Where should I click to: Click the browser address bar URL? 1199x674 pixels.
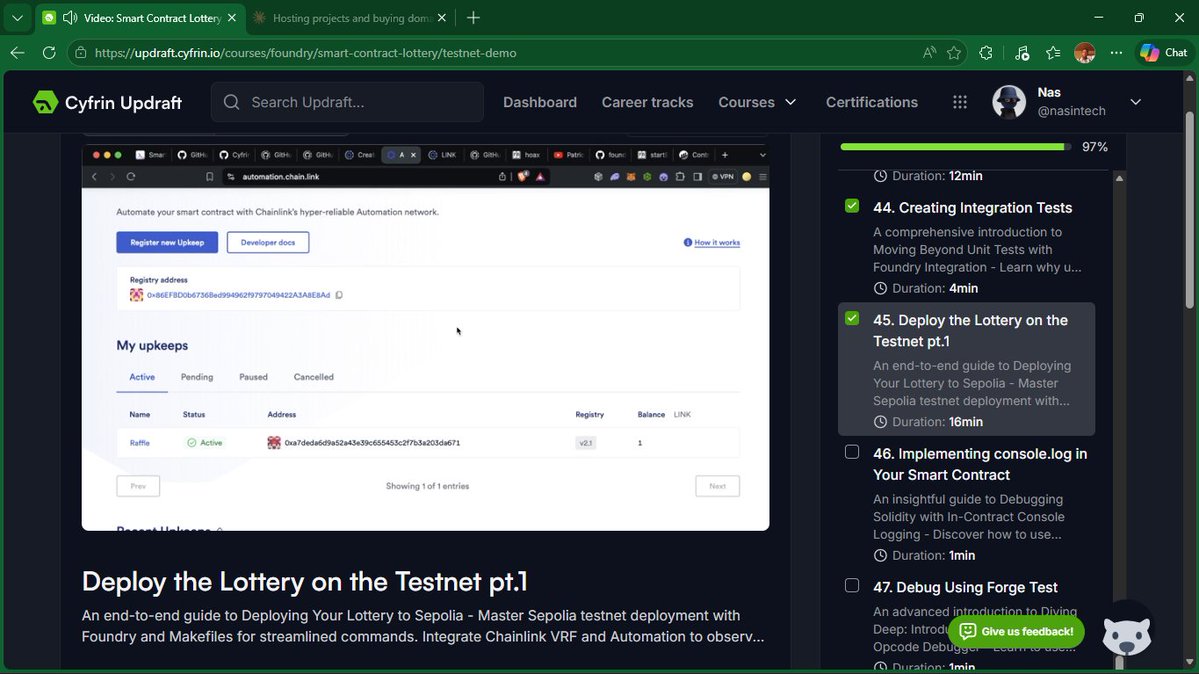click(x=305, y=53)
